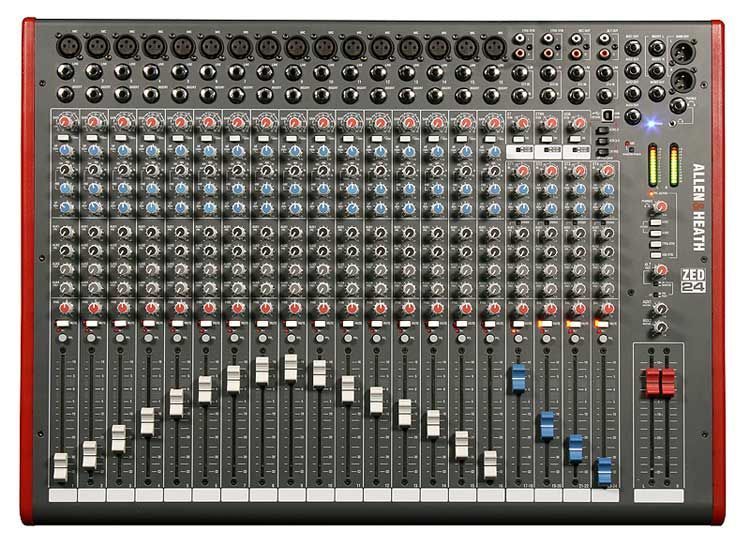This screenshot has height=547, width=750.
Task: Turn the channel 1 HF EQ knob
Action: point(66,151)
